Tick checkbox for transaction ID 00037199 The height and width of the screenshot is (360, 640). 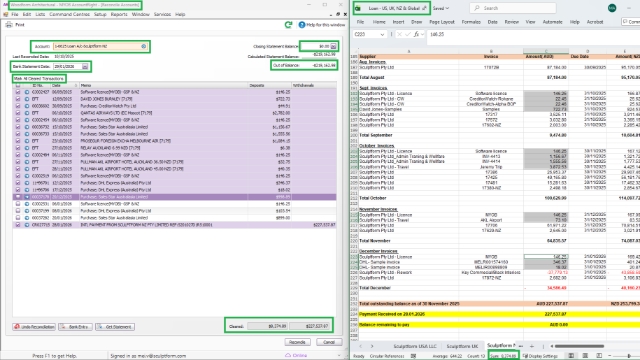[x=18, y=211]
